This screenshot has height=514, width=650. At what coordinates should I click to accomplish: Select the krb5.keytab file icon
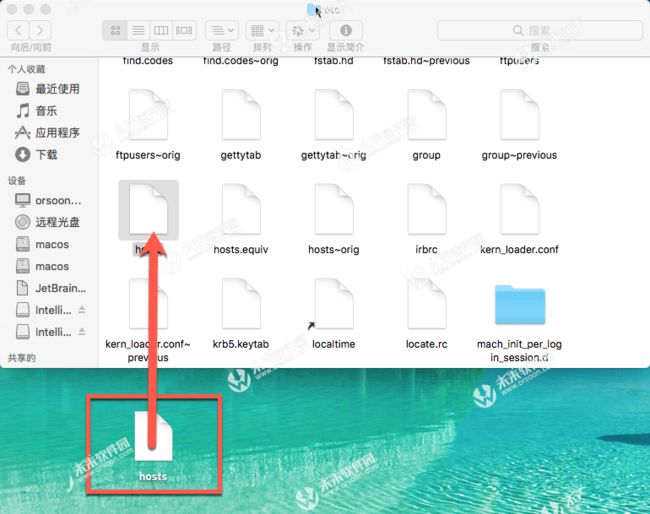point(241,304)
